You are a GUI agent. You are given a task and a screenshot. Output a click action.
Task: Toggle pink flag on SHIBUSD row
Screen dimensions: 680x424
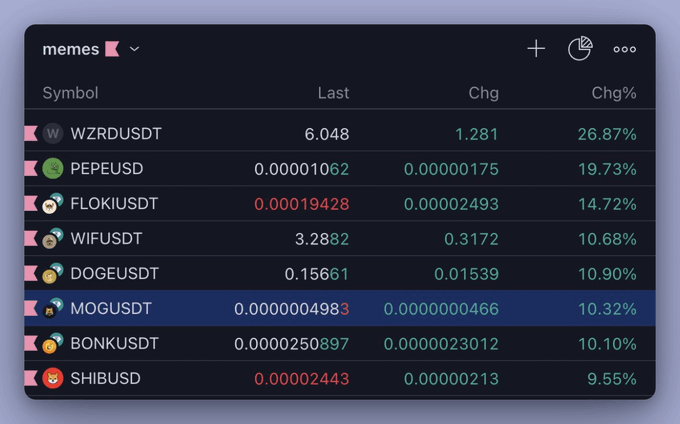click(31, 378)
